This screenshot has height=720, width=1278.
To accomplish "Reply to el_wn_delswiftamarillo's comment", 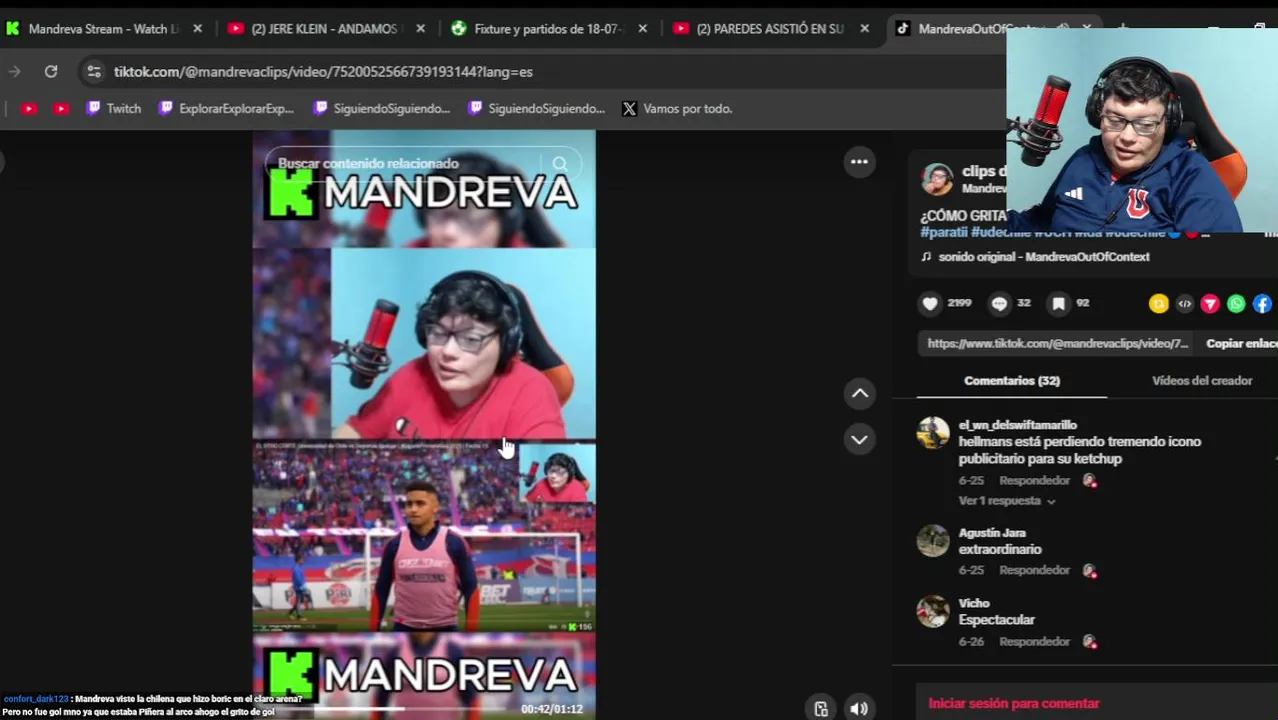I will (1034, 481).
